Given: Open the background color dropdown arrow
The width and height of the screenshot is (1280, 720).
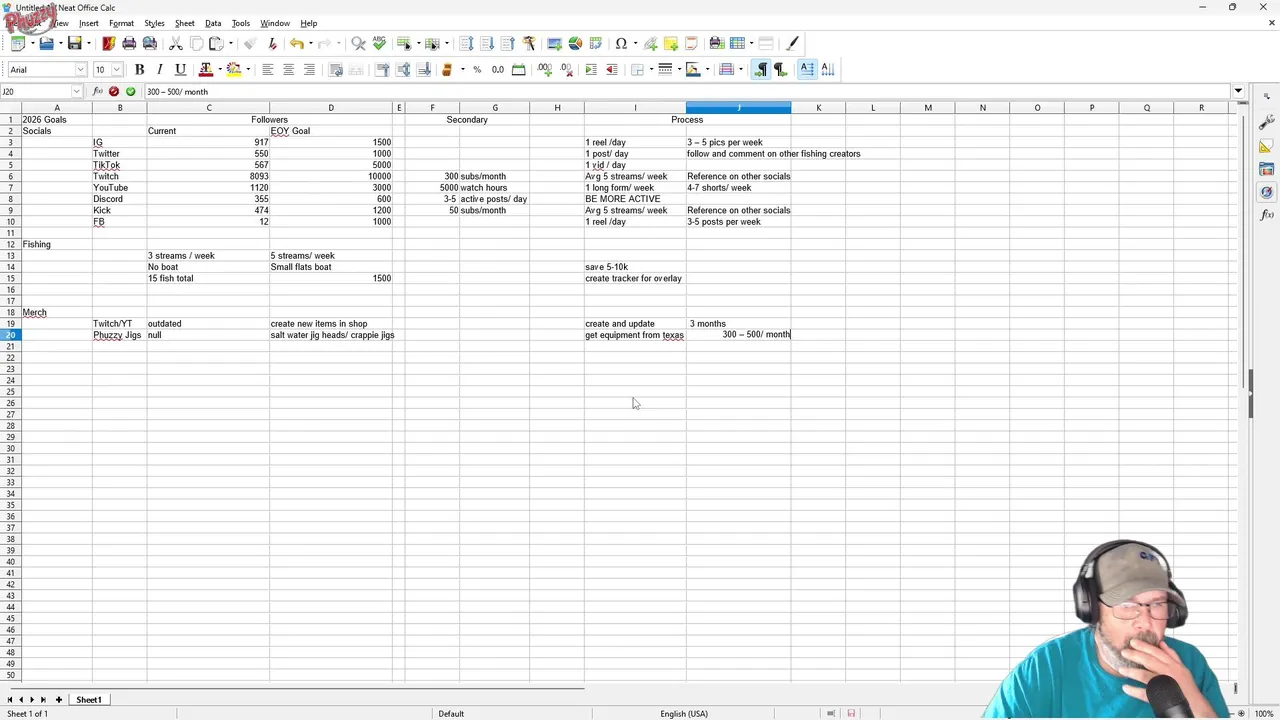Looking at the screenshot, I should (x=247, y=69).
